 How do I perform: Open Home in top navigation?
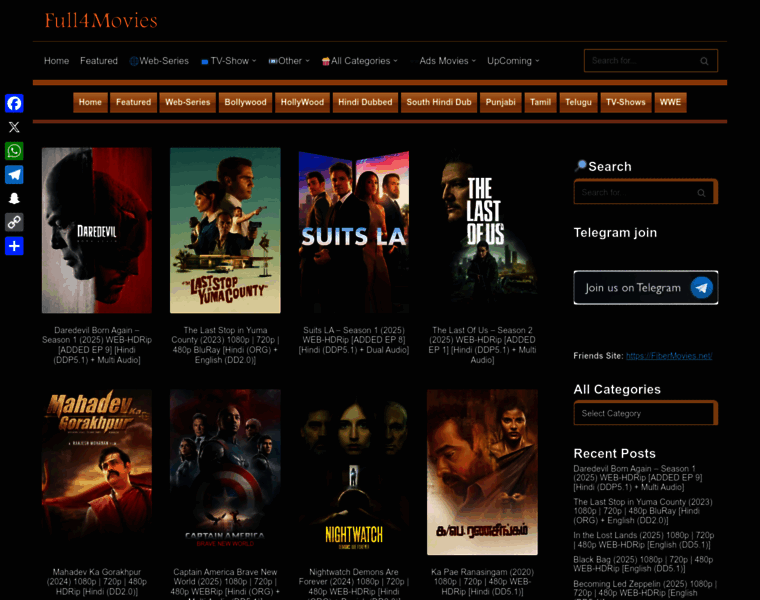(56, 61)
